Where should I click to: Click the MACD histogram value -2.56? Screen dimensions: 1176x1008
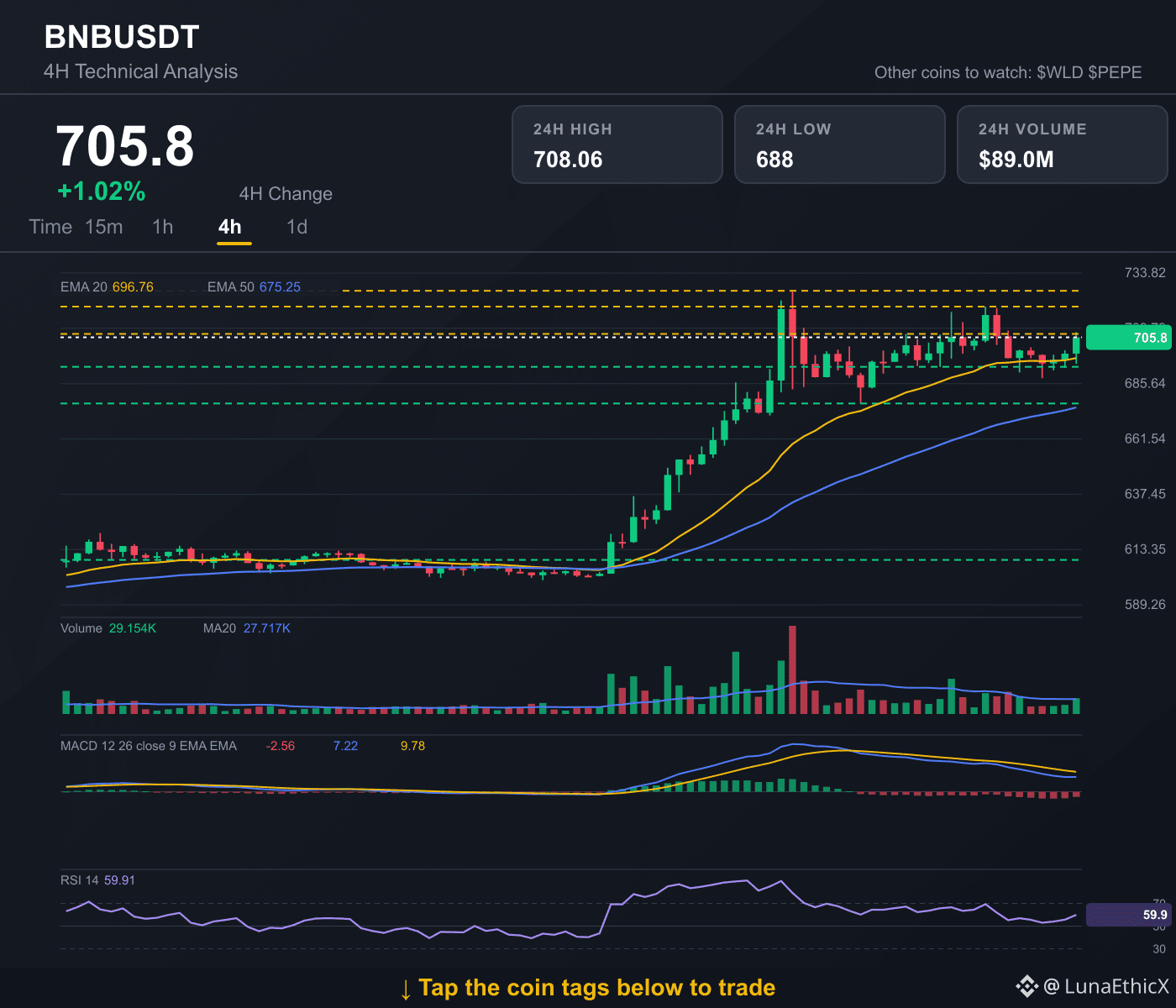[281, 746]
